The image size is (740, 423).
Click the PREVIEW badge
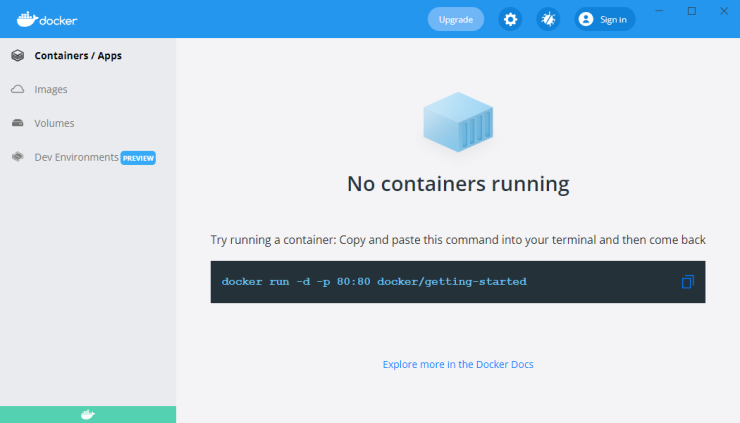coord(138,158)
